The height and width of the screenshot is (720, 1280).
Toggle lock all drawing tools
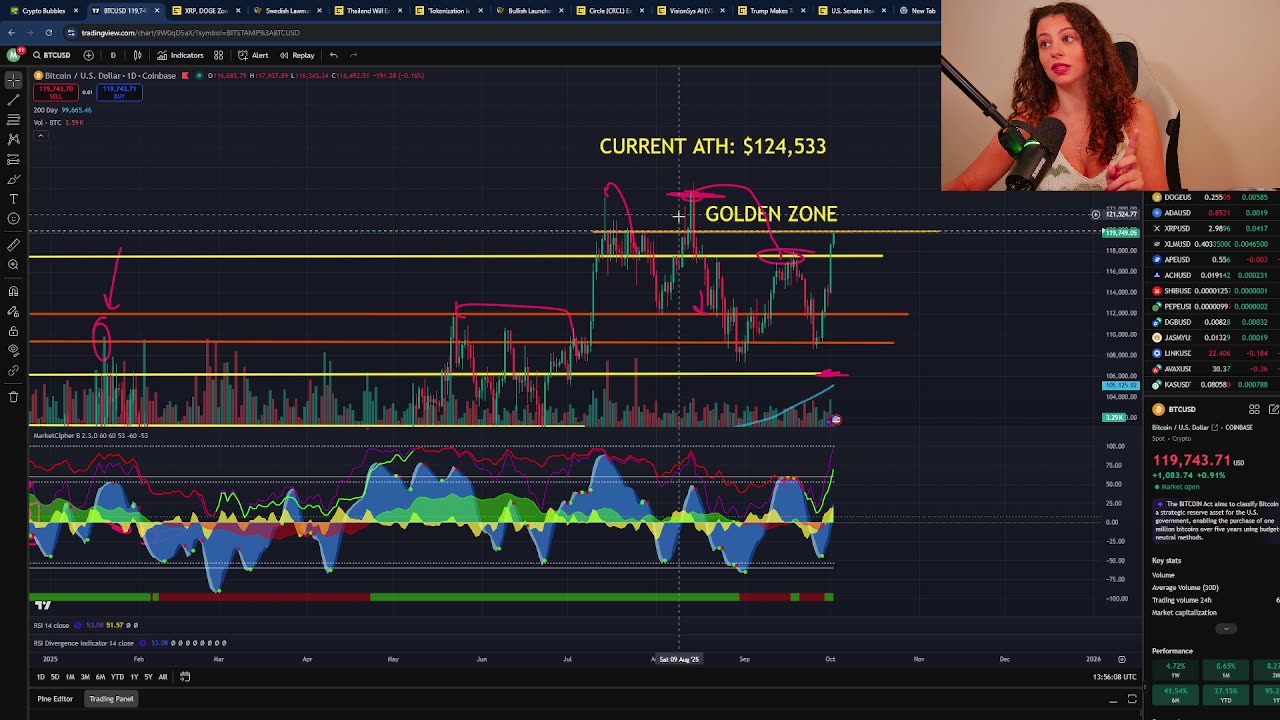(13, 331)
